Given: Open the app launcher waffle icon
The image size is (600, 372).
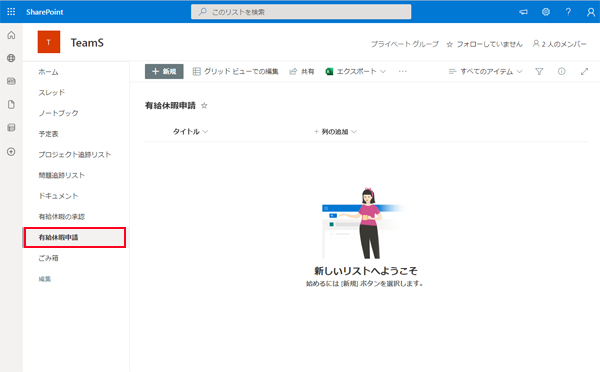Looking at the screenshot, I should [11, 12].
